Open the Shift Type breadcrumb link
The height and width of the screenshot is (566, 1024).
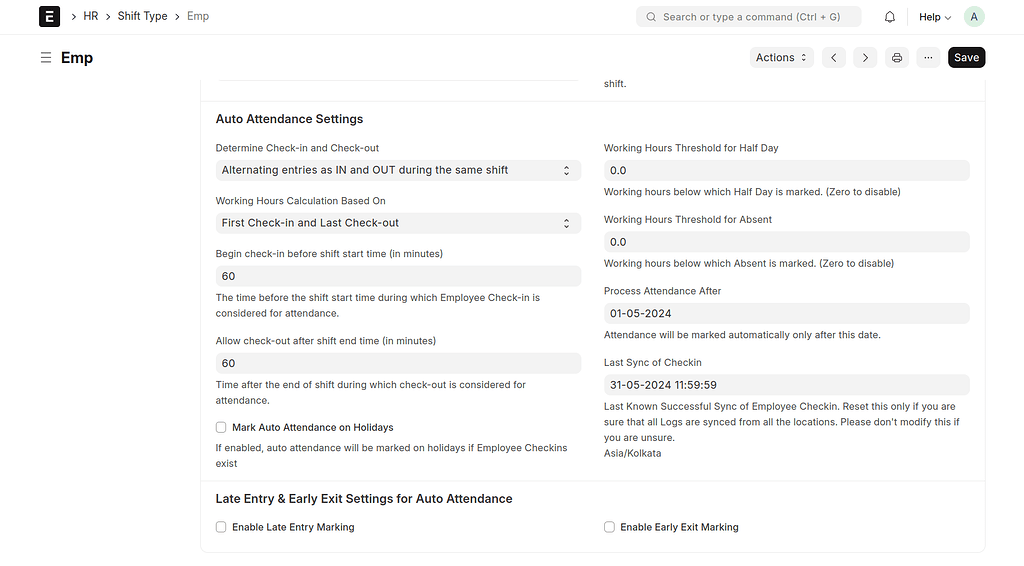[x=142, y=16]
